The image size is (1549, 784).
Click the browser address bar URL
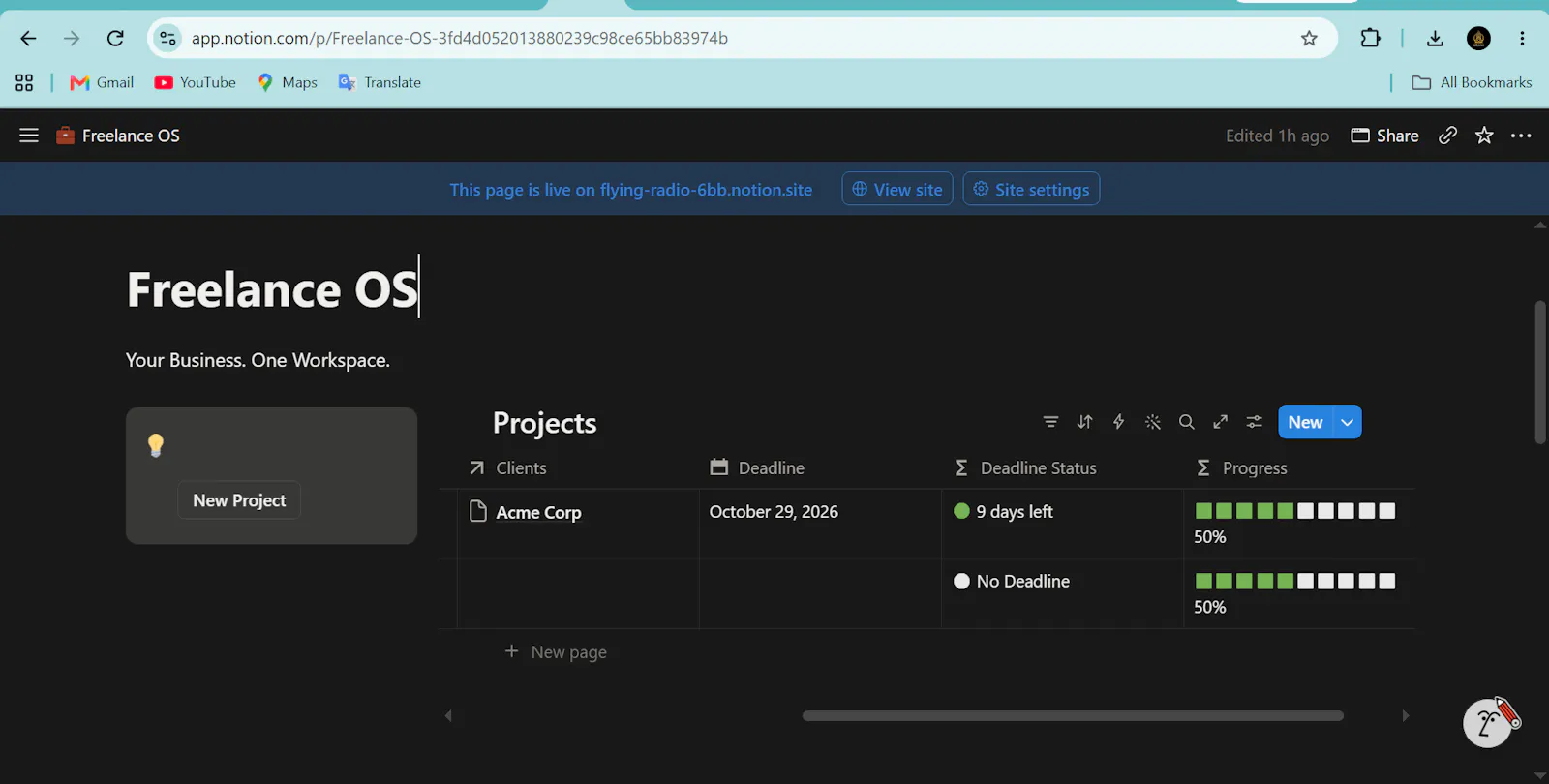(x=460, y=38)
